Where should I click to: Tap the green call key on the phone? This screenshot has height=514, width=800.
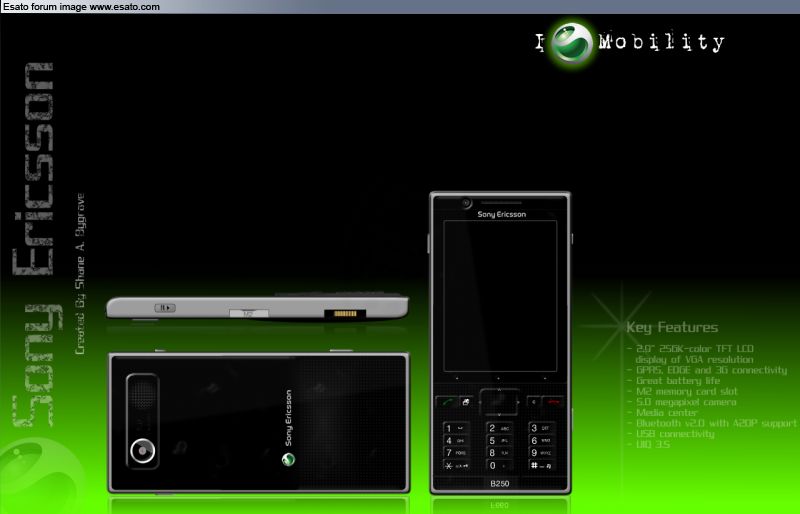point(447,402)
